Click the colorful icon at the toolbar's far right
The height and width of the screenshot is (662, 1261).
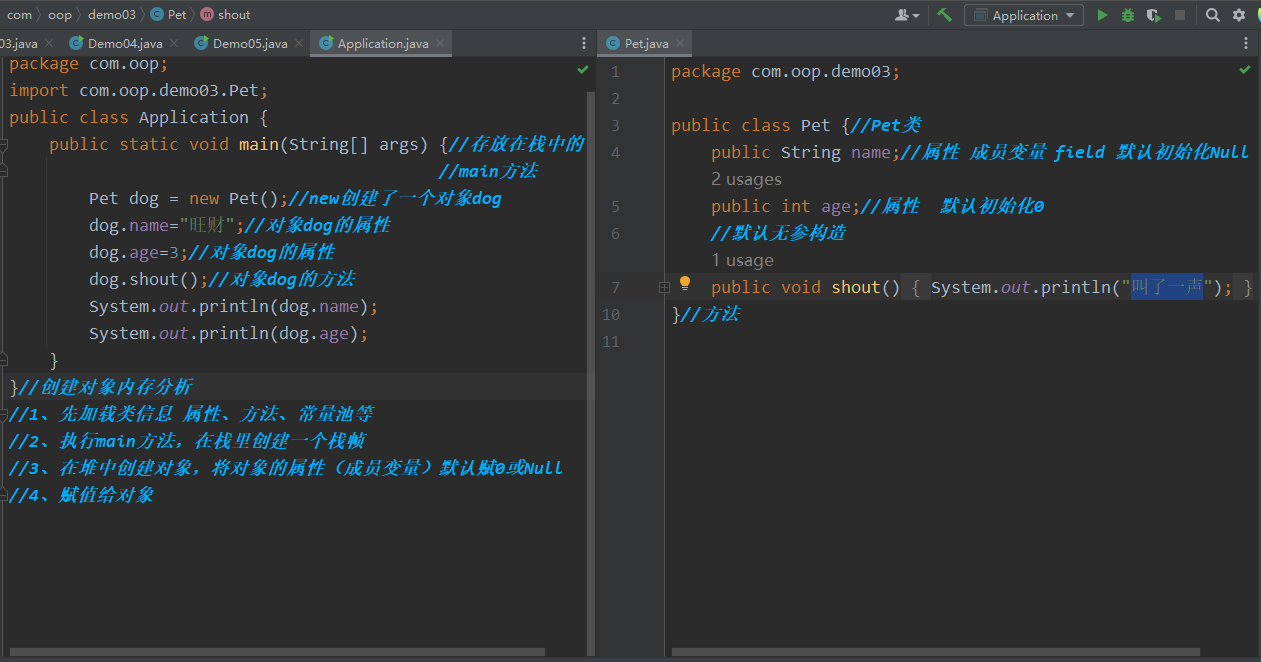[x=1257, y=15]
